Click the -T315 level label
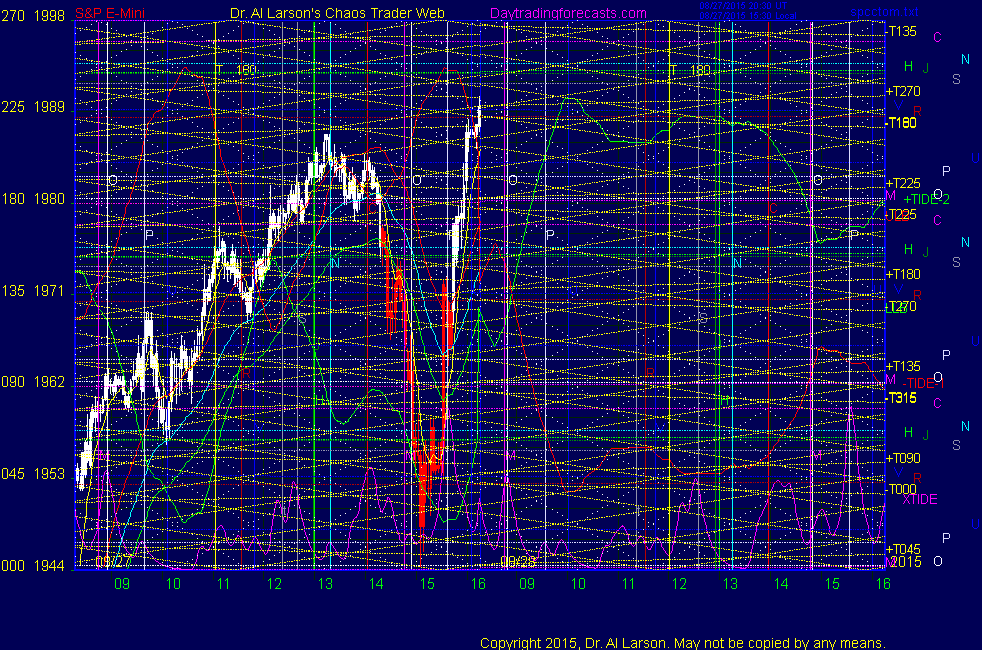The width and height of the screenshot is (982, 650). pos(900,398)
